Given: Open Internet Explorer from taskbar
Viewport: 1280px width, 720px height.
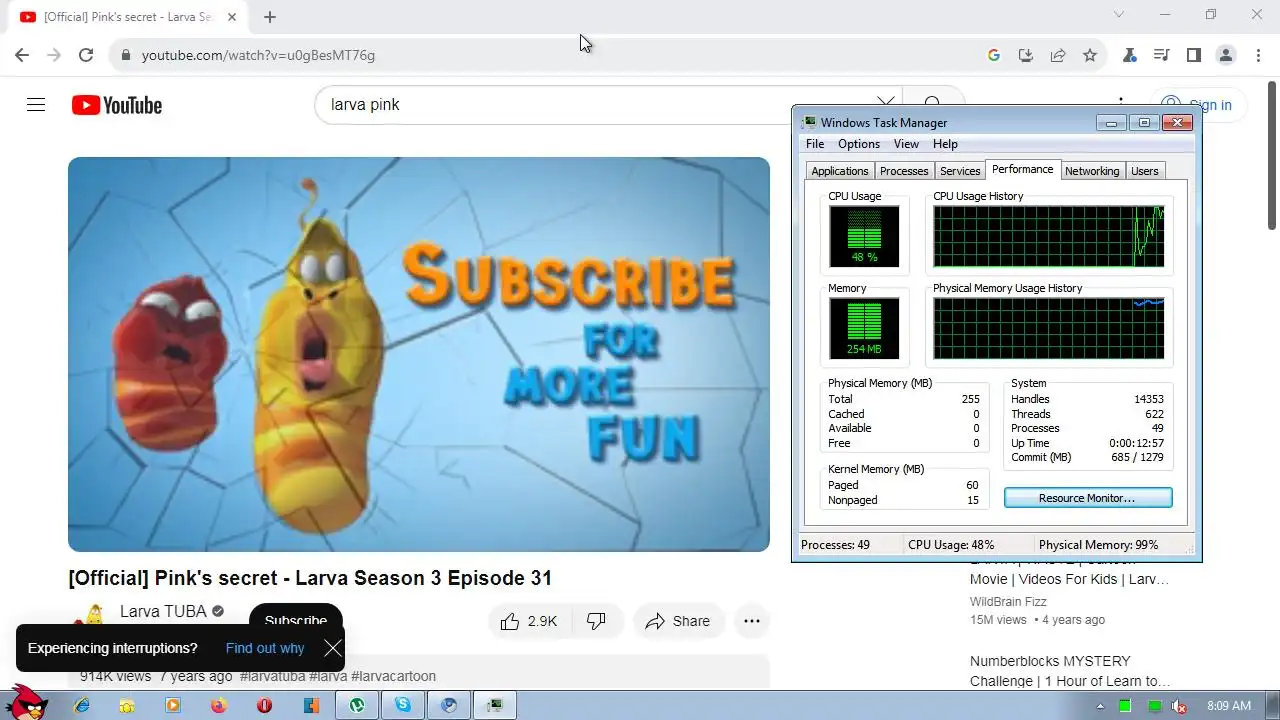Looking at the screenshot, I should coord(81,705).
